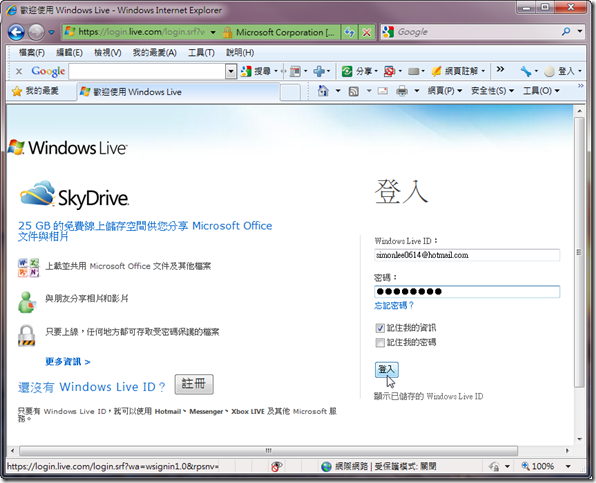Expand command bar overflow chevron
The width and height of the screenshot is (596, 483).
coord(580,86)
